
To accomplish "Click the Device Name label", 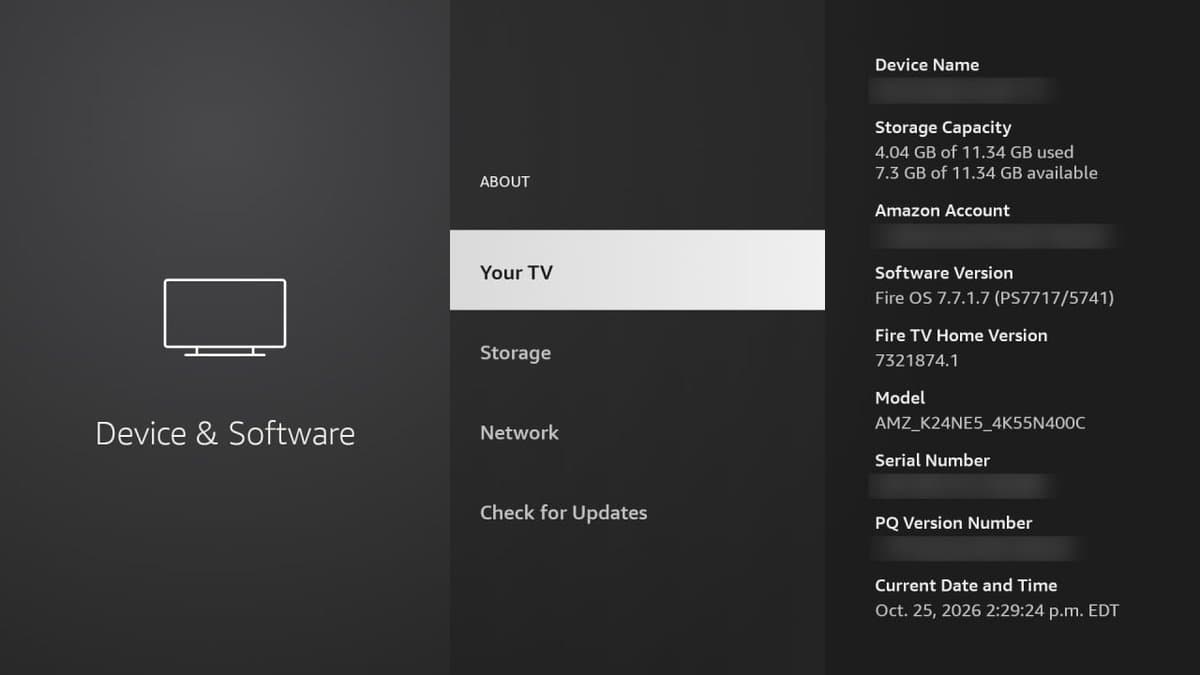I will click(927, 65).
